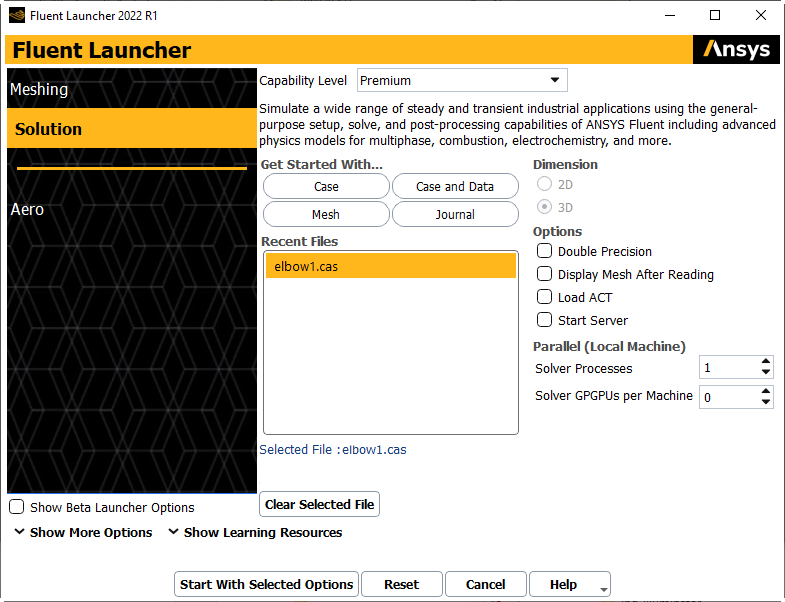
Task: Switch to the Meshing mode
Action: (x=39, y=89)
